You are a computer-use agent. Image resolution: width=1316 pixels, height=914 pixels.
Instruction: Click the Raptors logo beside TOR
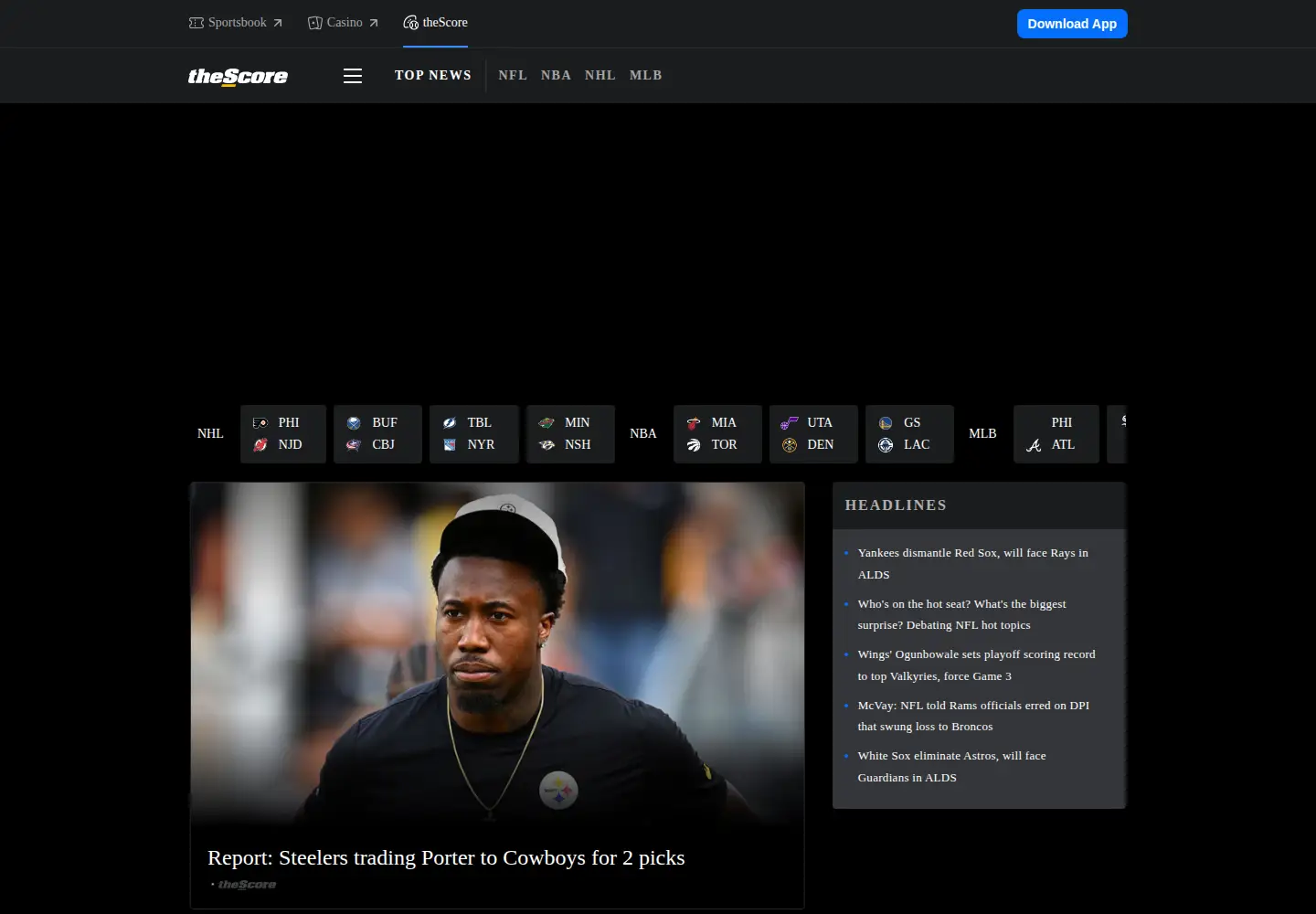click(694, 445)
